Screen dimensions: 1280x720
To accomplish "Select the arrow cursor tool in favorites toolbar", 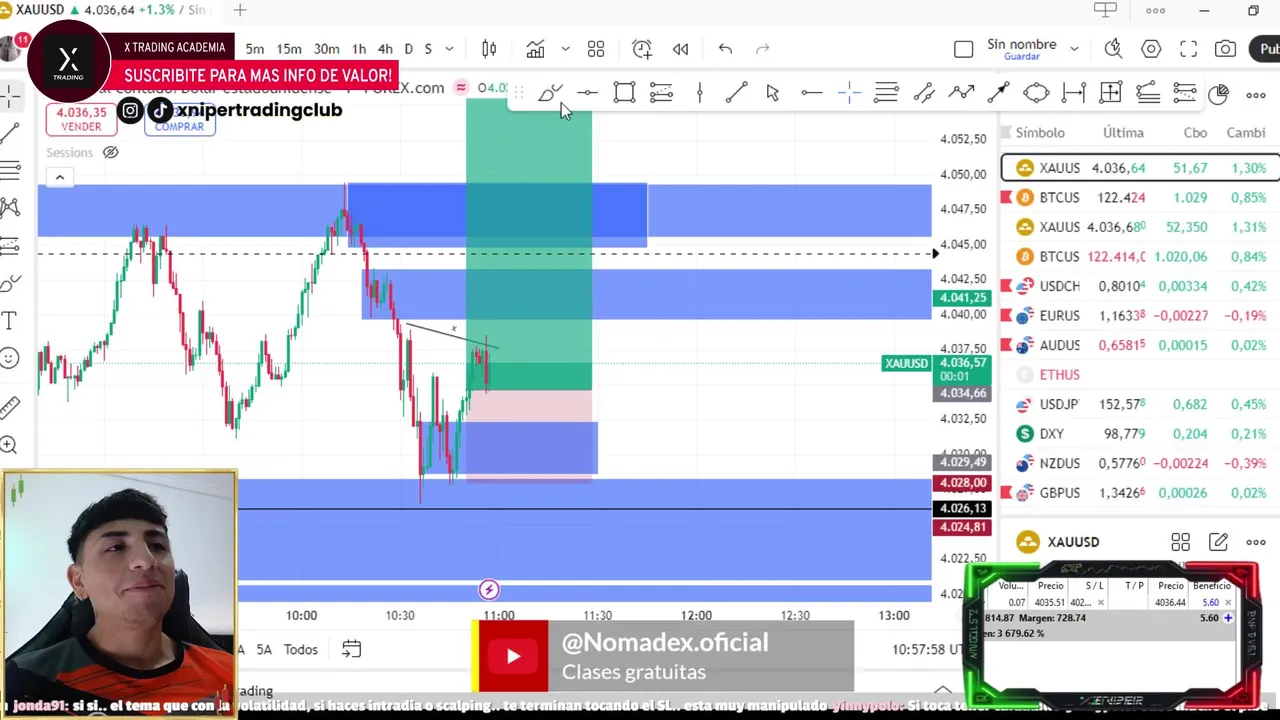I will click(772, 93).
